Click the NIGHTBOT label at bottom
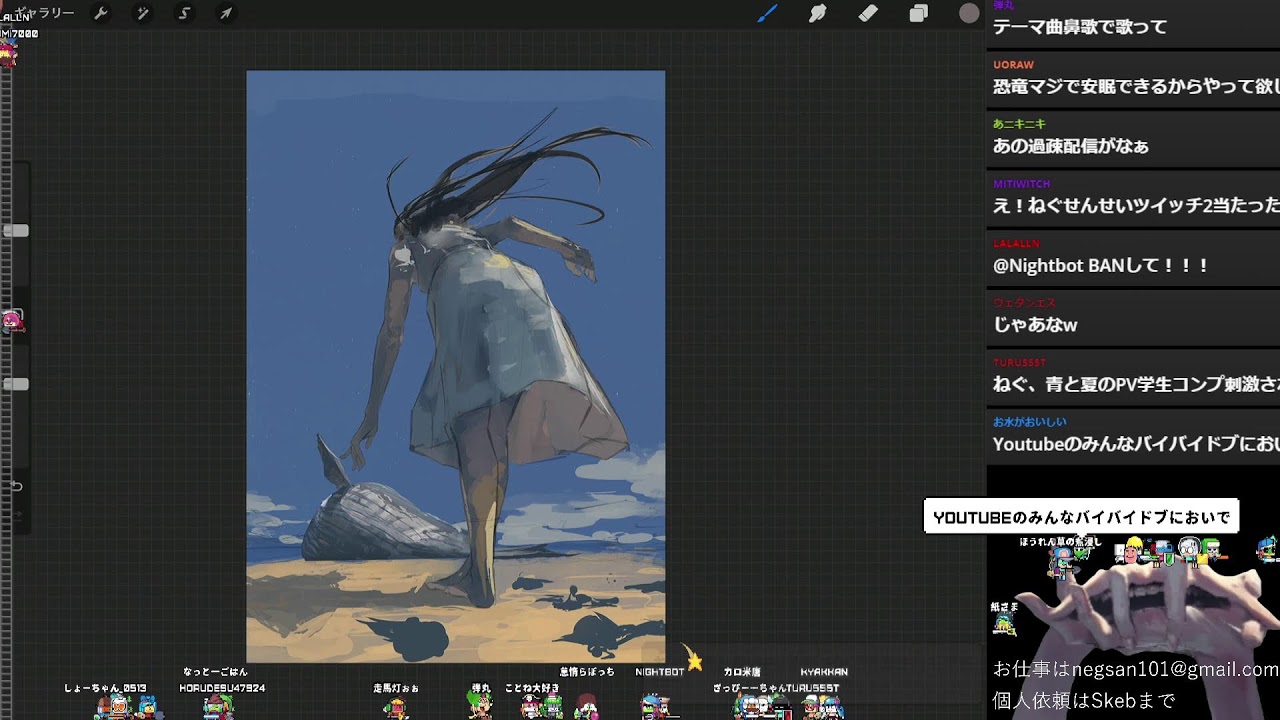Image resolution: width=1280 pixels, height=720 pixels. (660, 672)
